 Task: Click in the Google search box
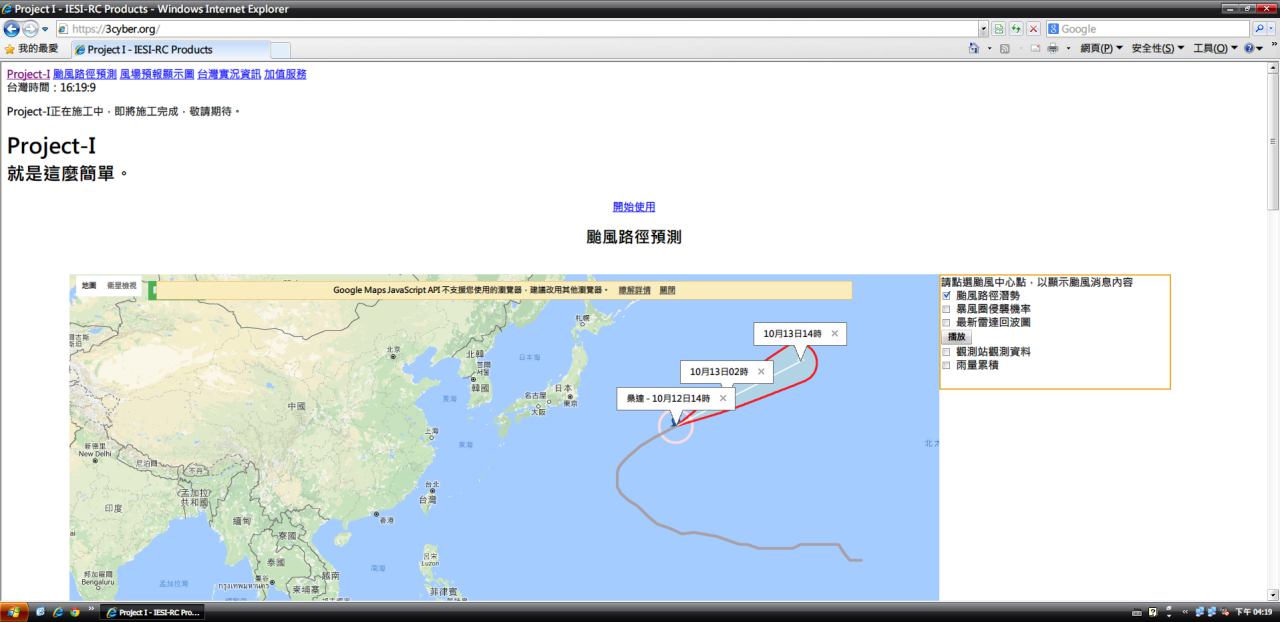tap(1149, 29)
